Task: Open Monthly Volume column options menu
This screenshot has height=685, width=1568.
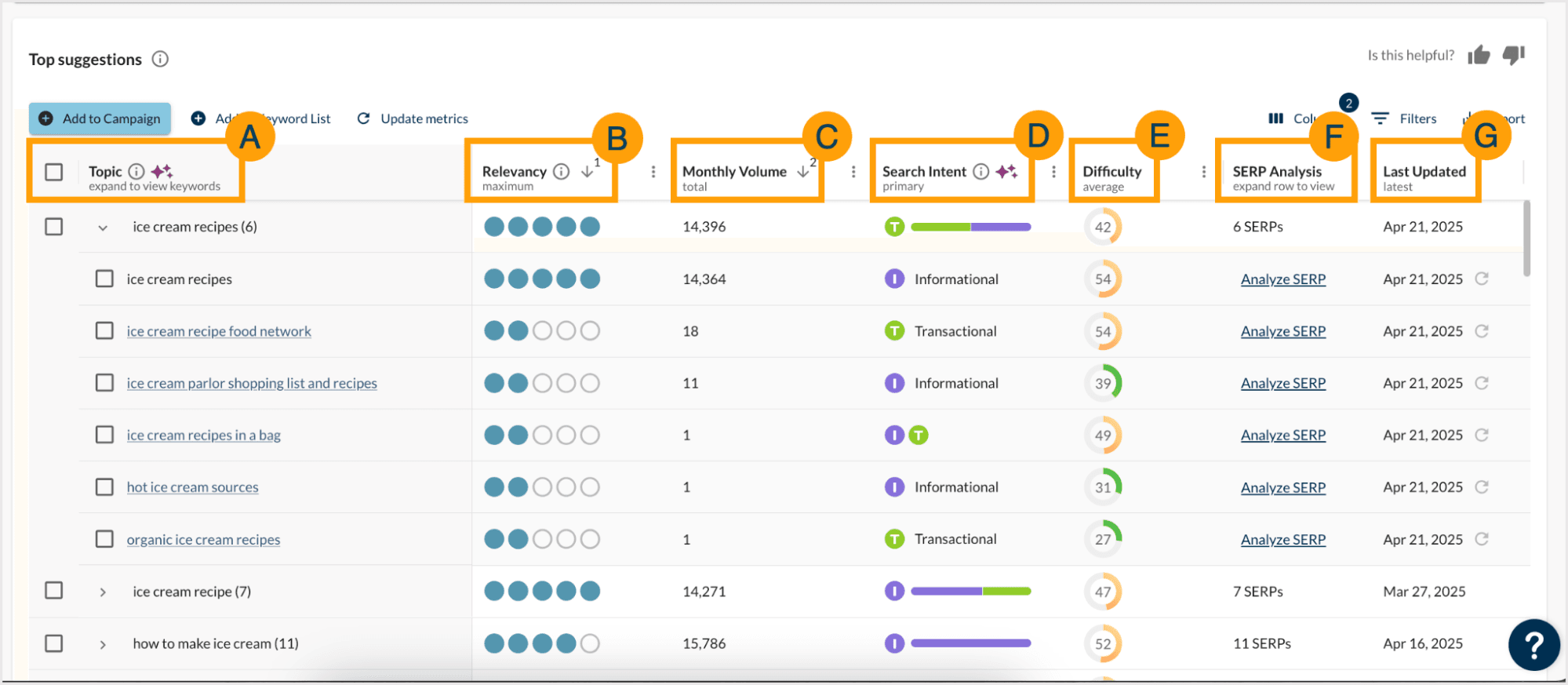Action: 853,172
